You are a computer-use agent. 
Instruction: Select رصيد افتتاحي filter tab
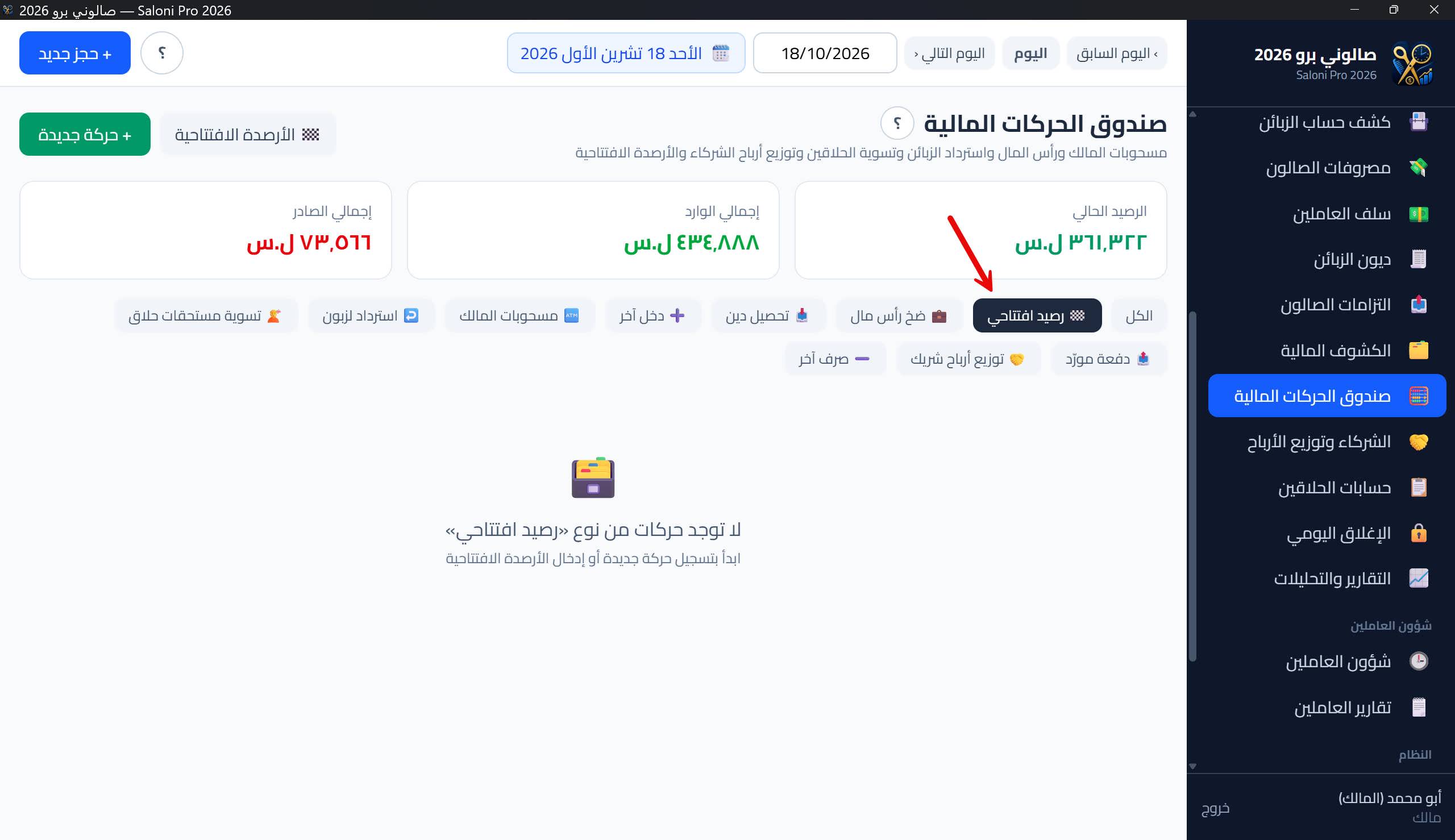(1037, 315)
